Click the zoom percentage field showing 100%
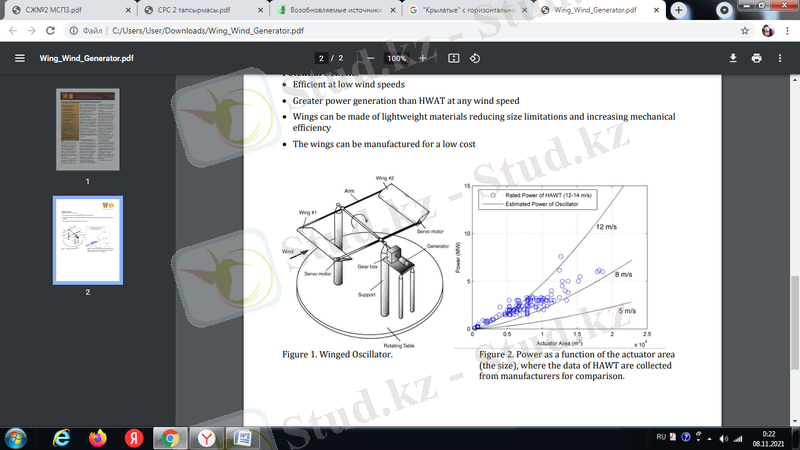Image resolution: width=800 pixels, height=450 pixels. click(x=396, y=58)
